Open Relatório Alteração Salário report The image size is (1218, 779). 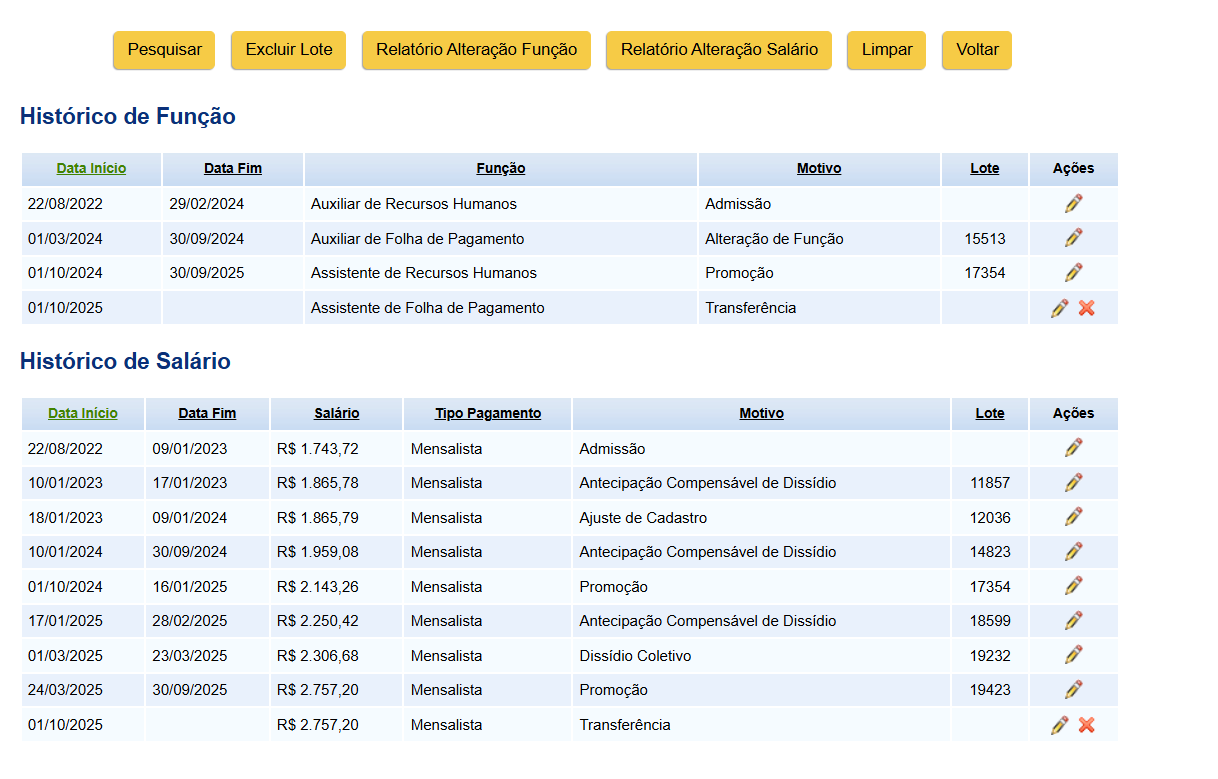coord(719,50)
